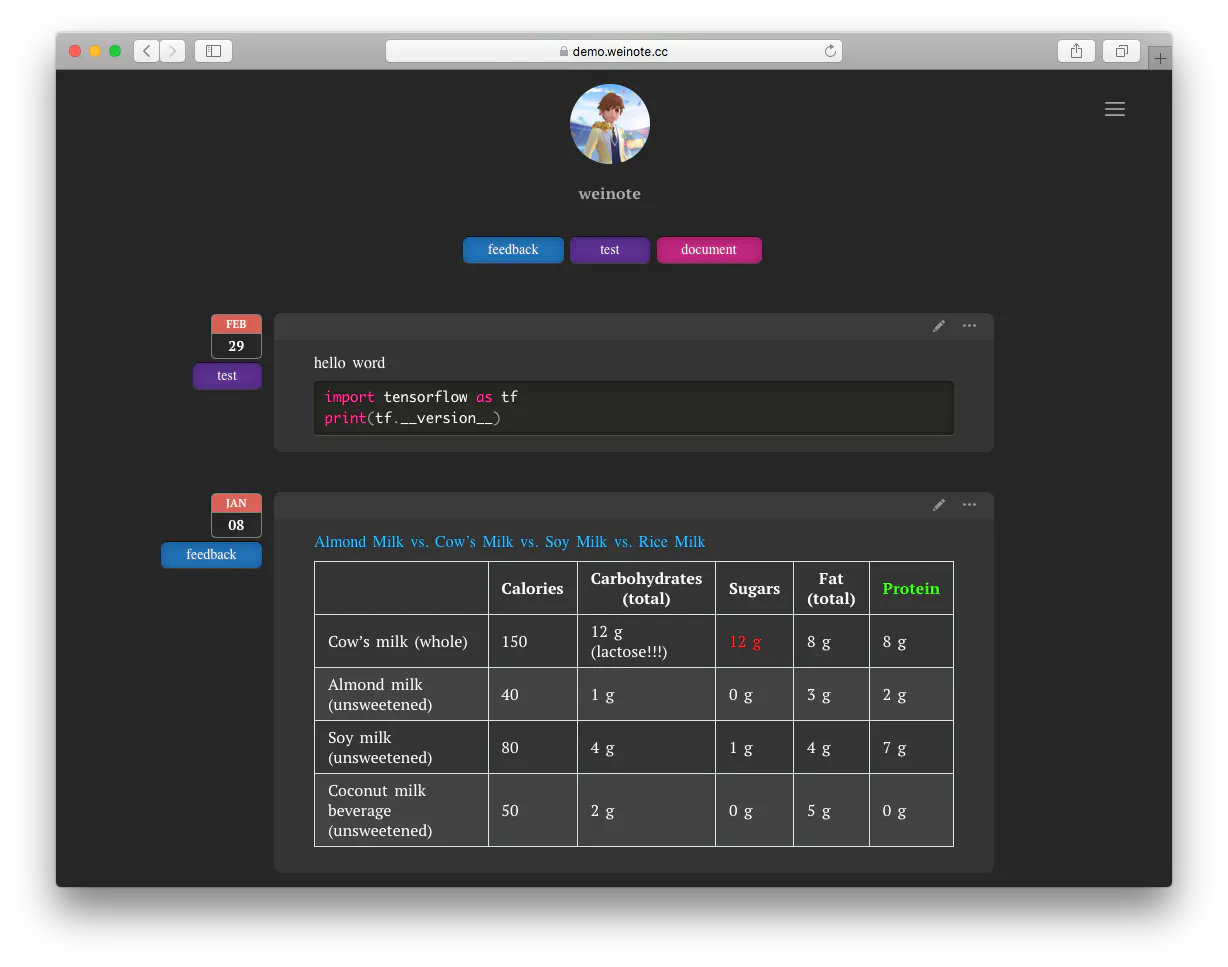
Task: Open the more options dots on JAN 08 note
Action: coord(969,505)
